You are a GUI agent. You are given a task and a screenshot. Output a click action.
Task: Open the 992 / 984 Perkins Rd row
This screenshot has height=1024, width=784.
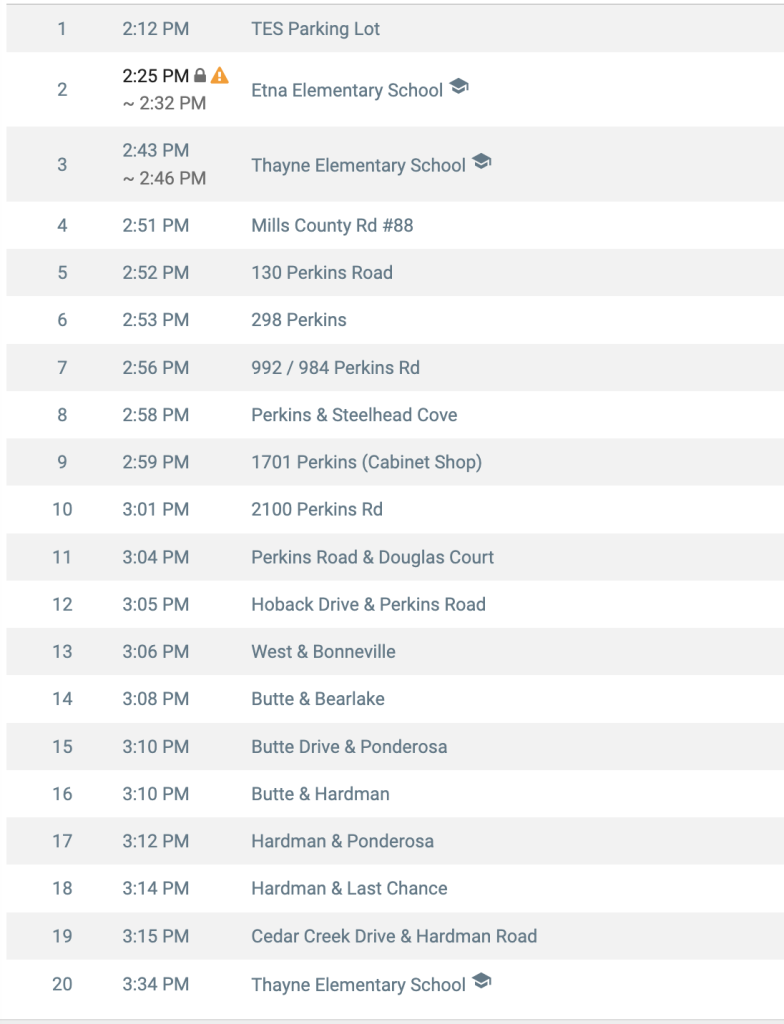pos(395,368)
